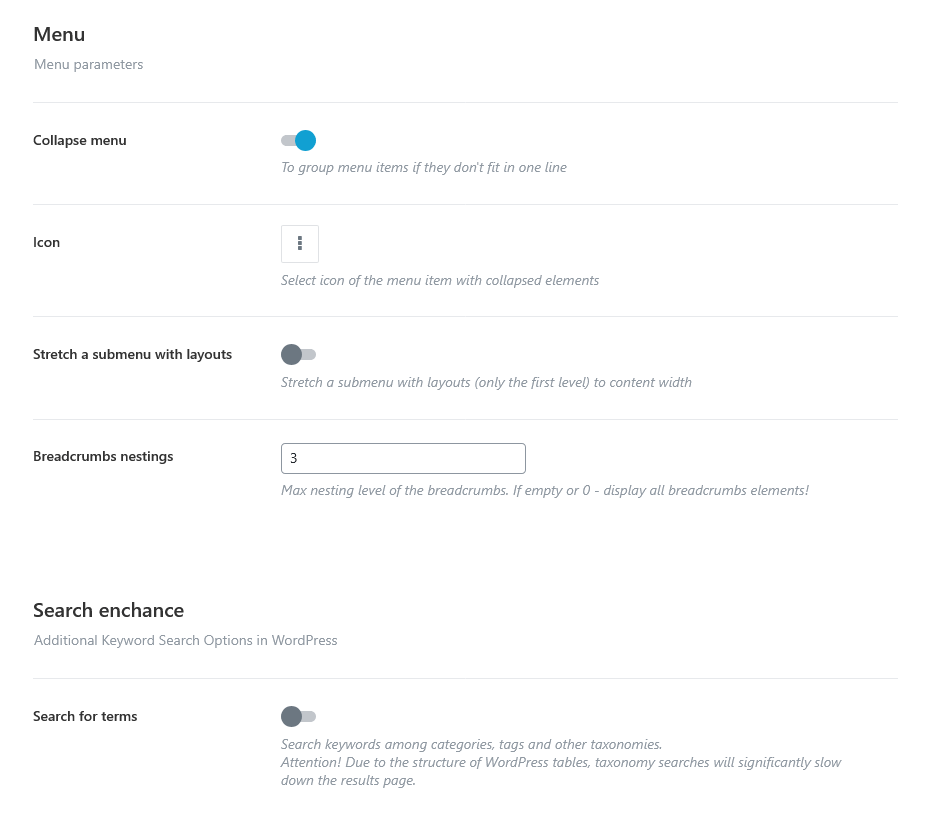Image resolution: width=940 pixels, height=813 pixels.
Task: Click the Menu section heading
Action: [x=59, y=34]
